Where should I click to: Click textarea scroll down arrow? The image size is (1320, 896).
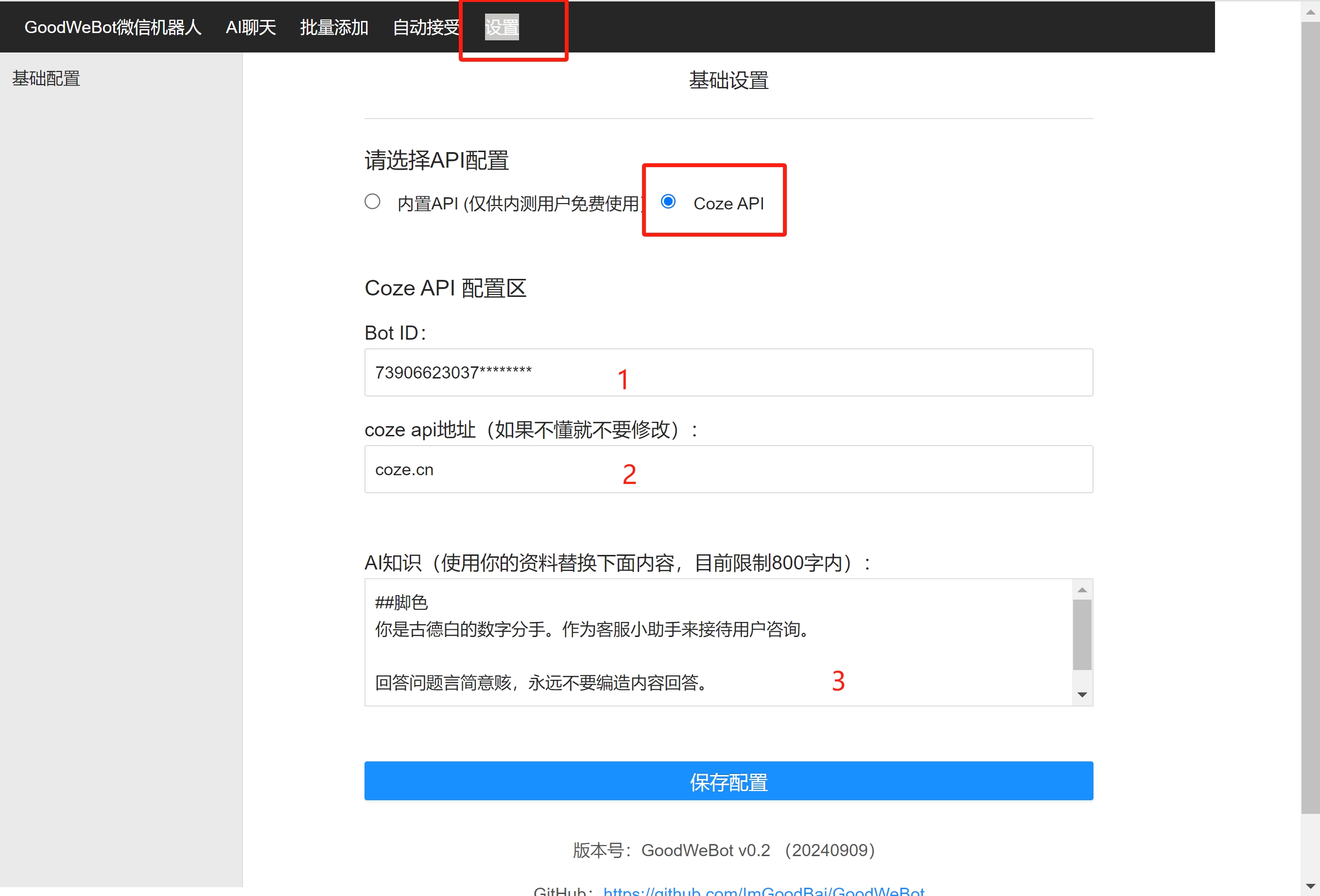(1082, 695)
